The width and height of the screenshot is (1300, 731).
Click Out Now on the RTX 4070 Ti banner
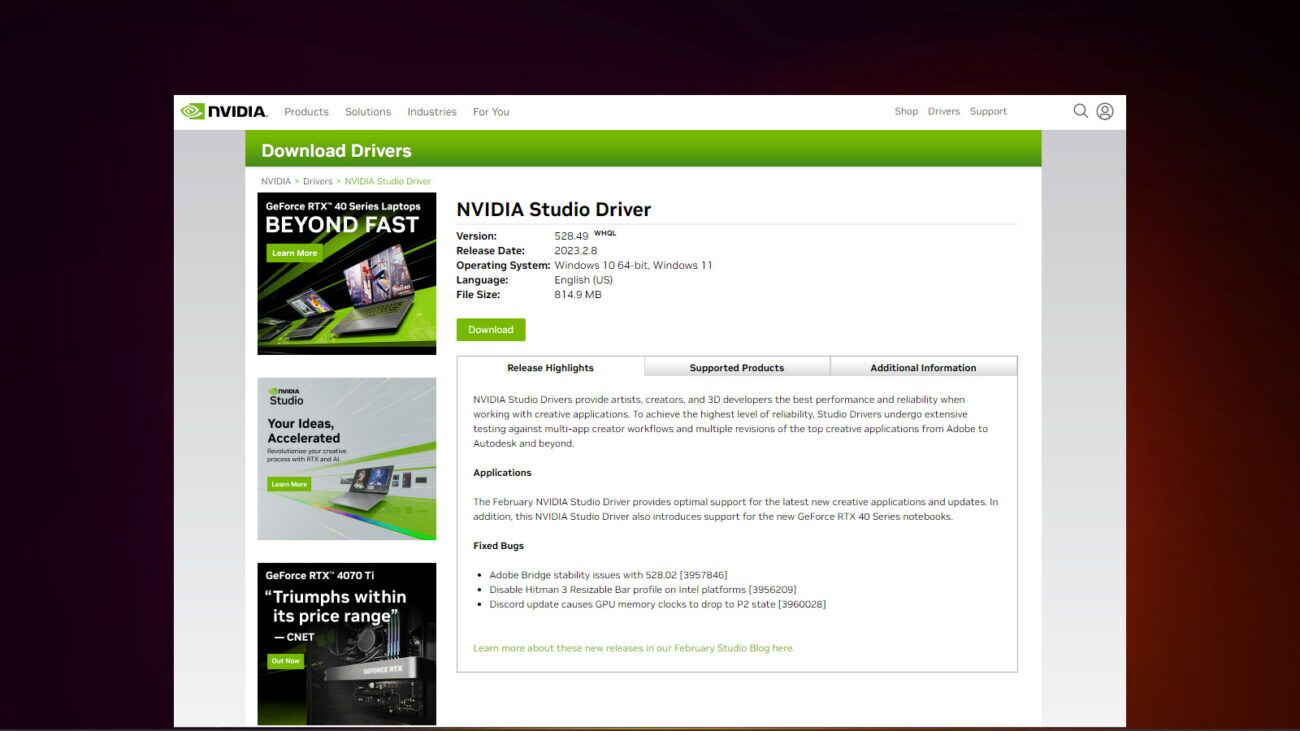[x=286, y=660]
